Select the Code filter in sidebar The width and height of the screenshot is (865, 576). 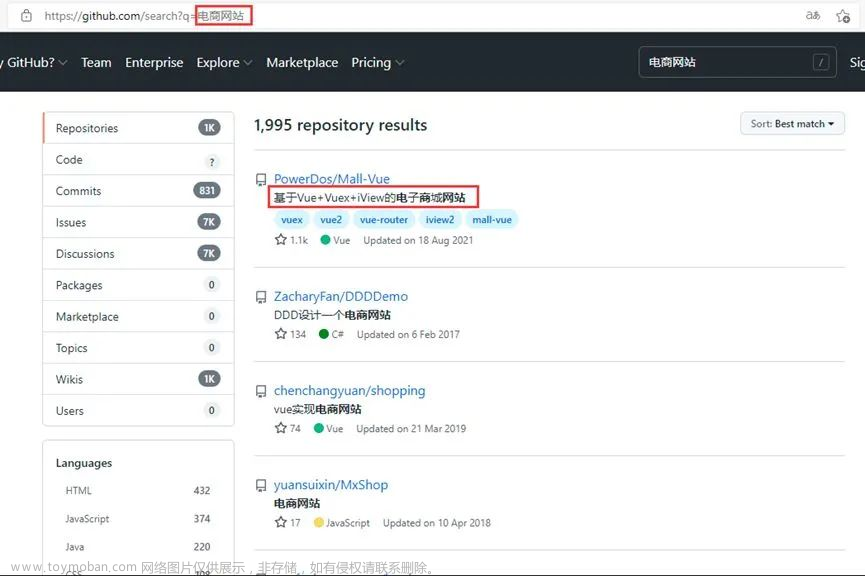(138, 159)
